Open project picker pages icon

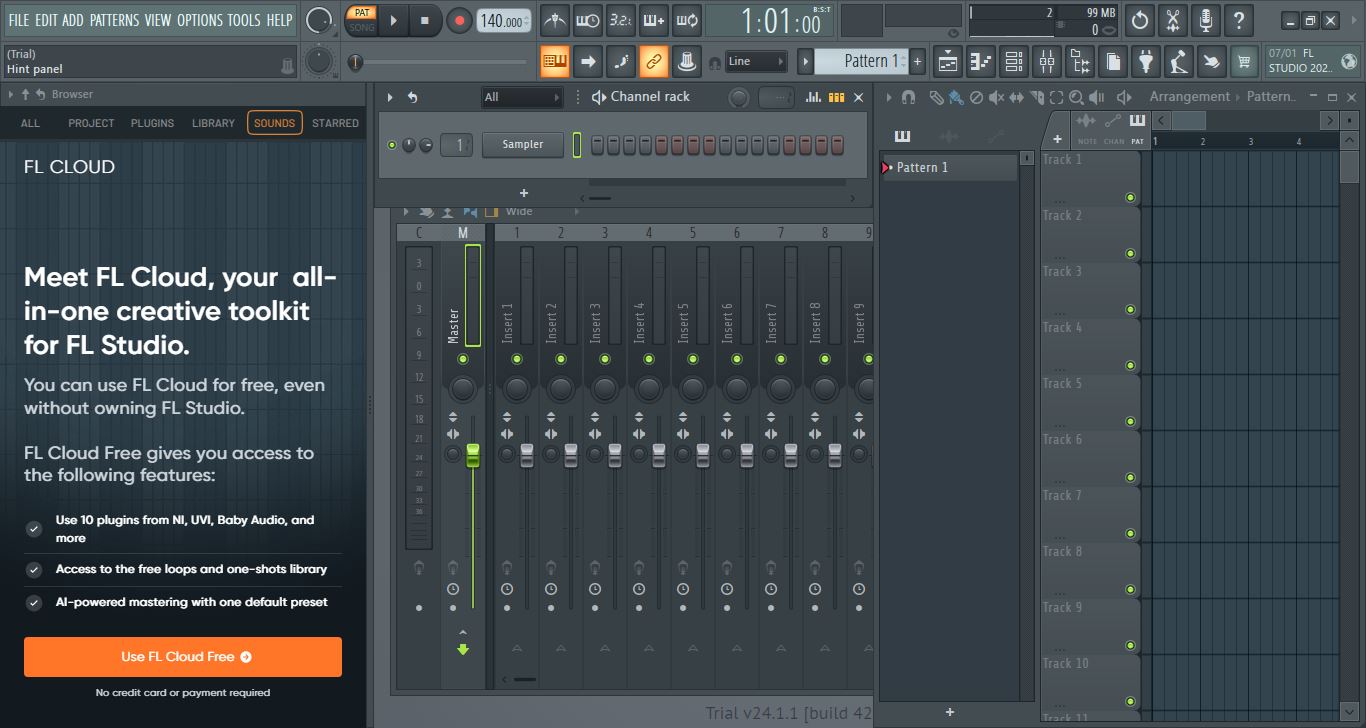point(1112,62)
